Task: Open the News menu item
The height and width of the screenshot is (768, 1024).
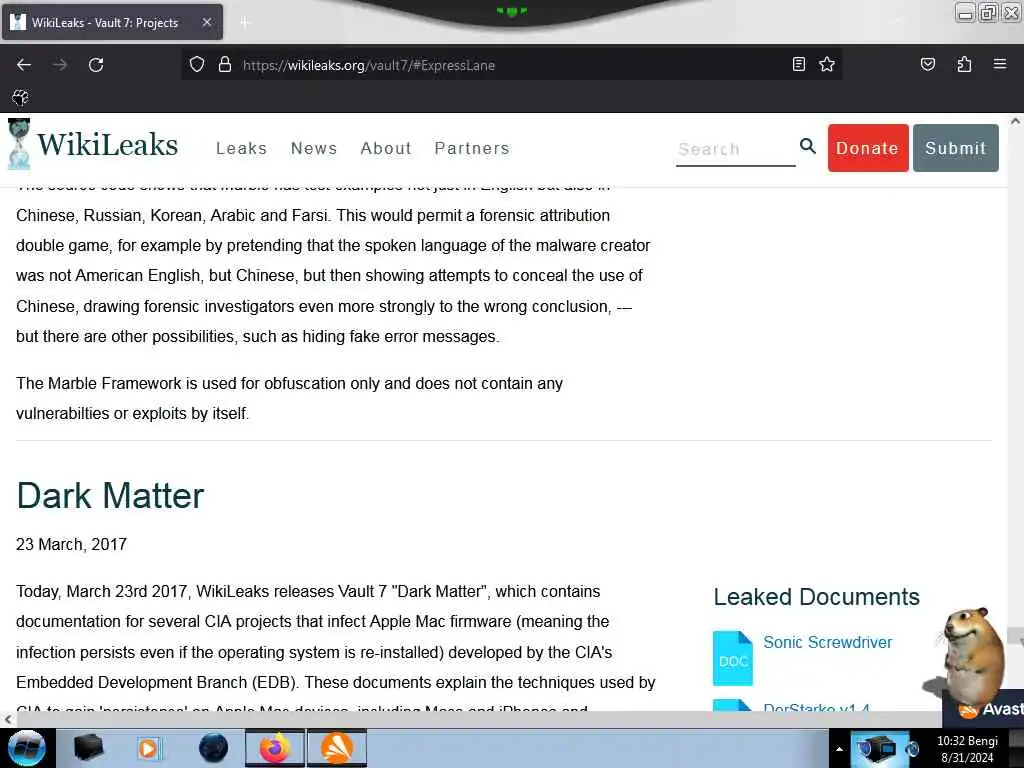Action: (x=314, y=148)
